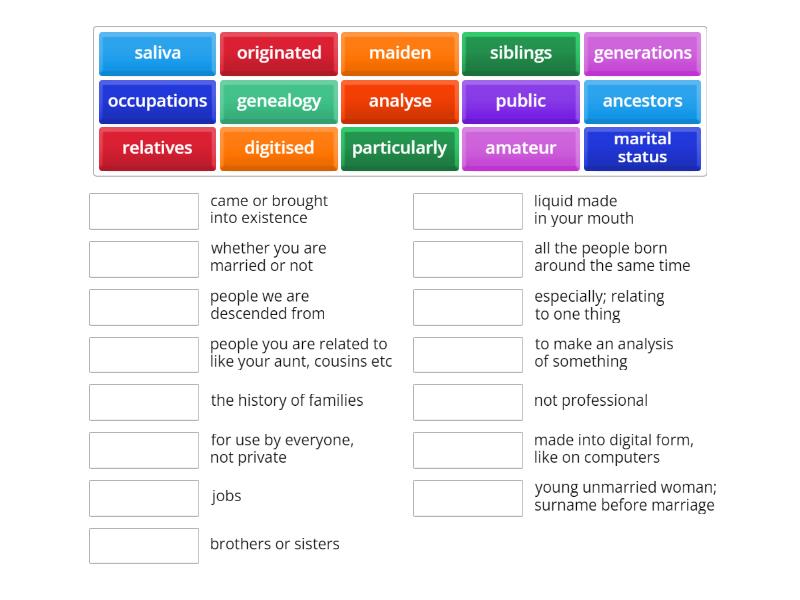
Task: Click the red 'originated' word tile
Action: [279, 54]
